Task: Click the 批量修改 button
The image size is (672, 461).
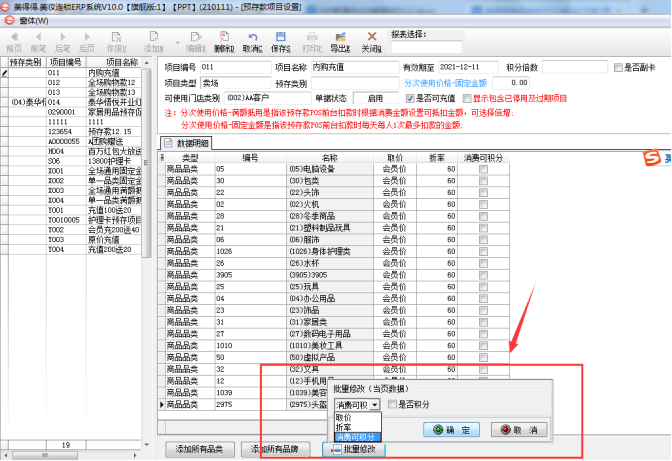Action: 354,449
